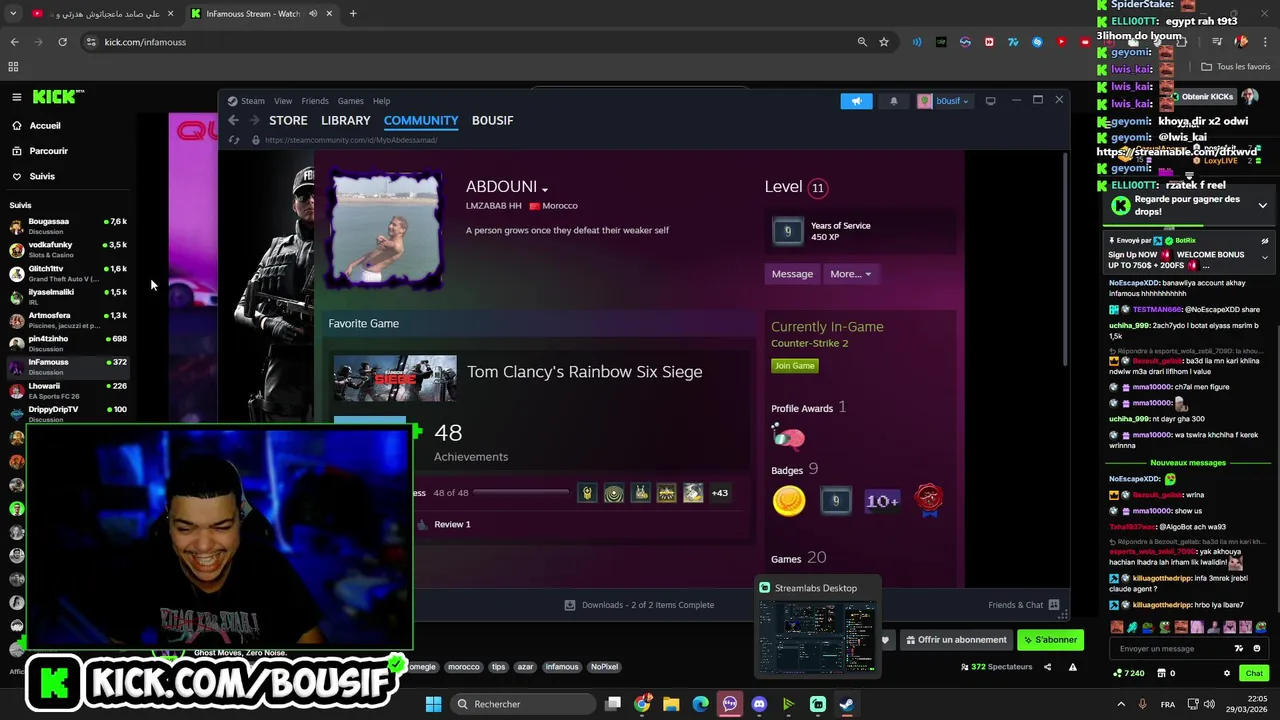Viewport: 1280px width, 720px height.
Task: Click the red seal badge
Action: tap(929, 499)
